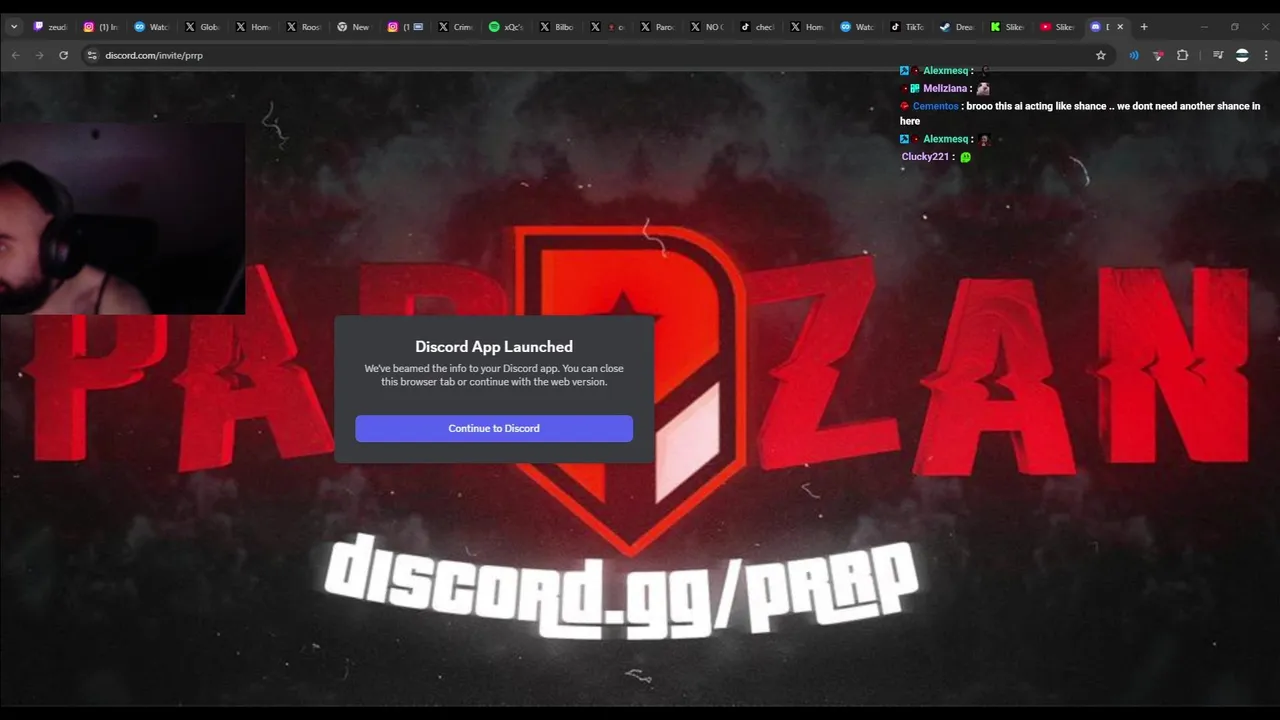Viewport: 1280px width, 720px height.
Task: Switch to the 'Paroc' X tab
Action: click(x=658, y=27)
